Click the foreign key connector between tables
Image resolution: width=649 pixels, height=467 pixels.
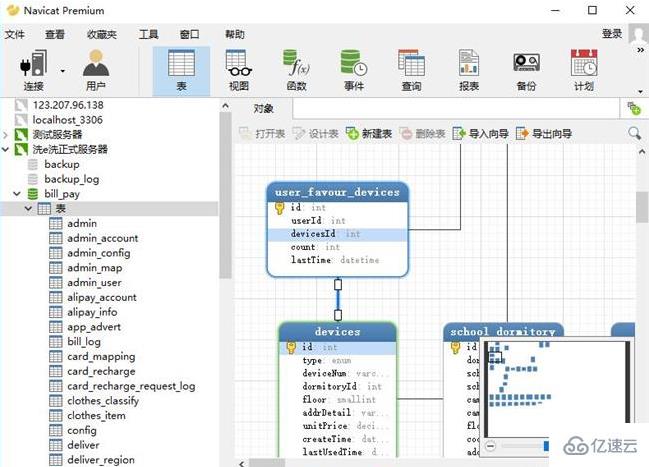pyautogui.click(x=338, y=300)
